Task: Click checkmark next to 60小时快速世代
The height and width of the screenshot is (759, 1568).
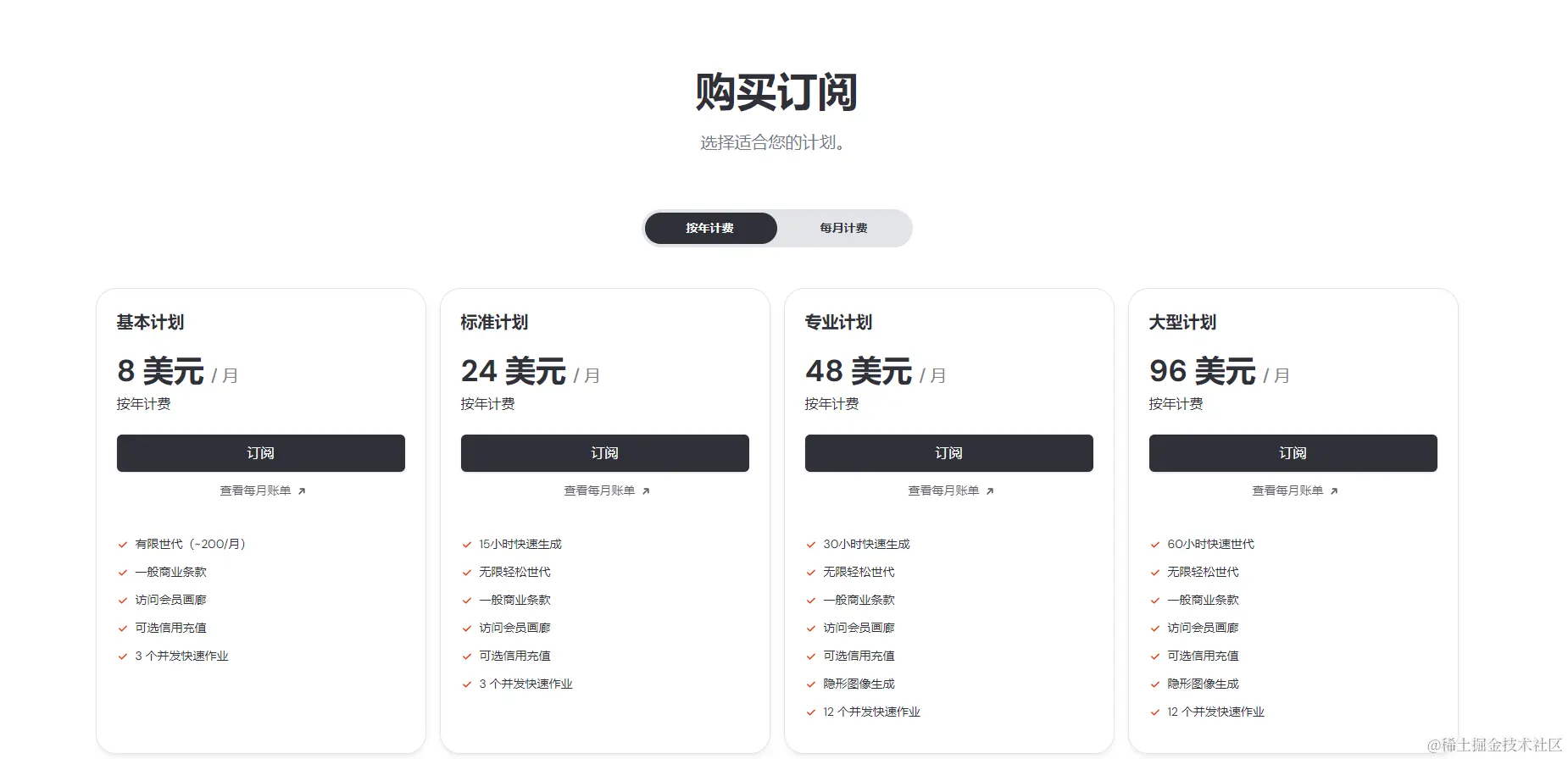Action: pyautogui.click(x=1155, y=545)
